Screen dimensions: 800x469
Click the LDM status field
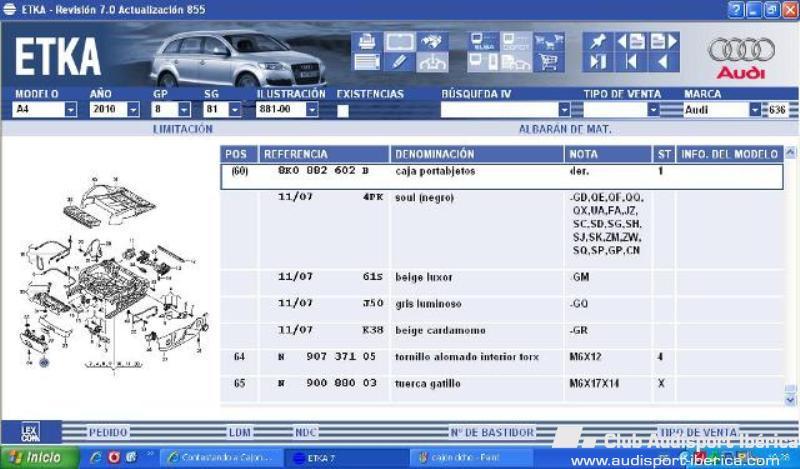[239, 433]
